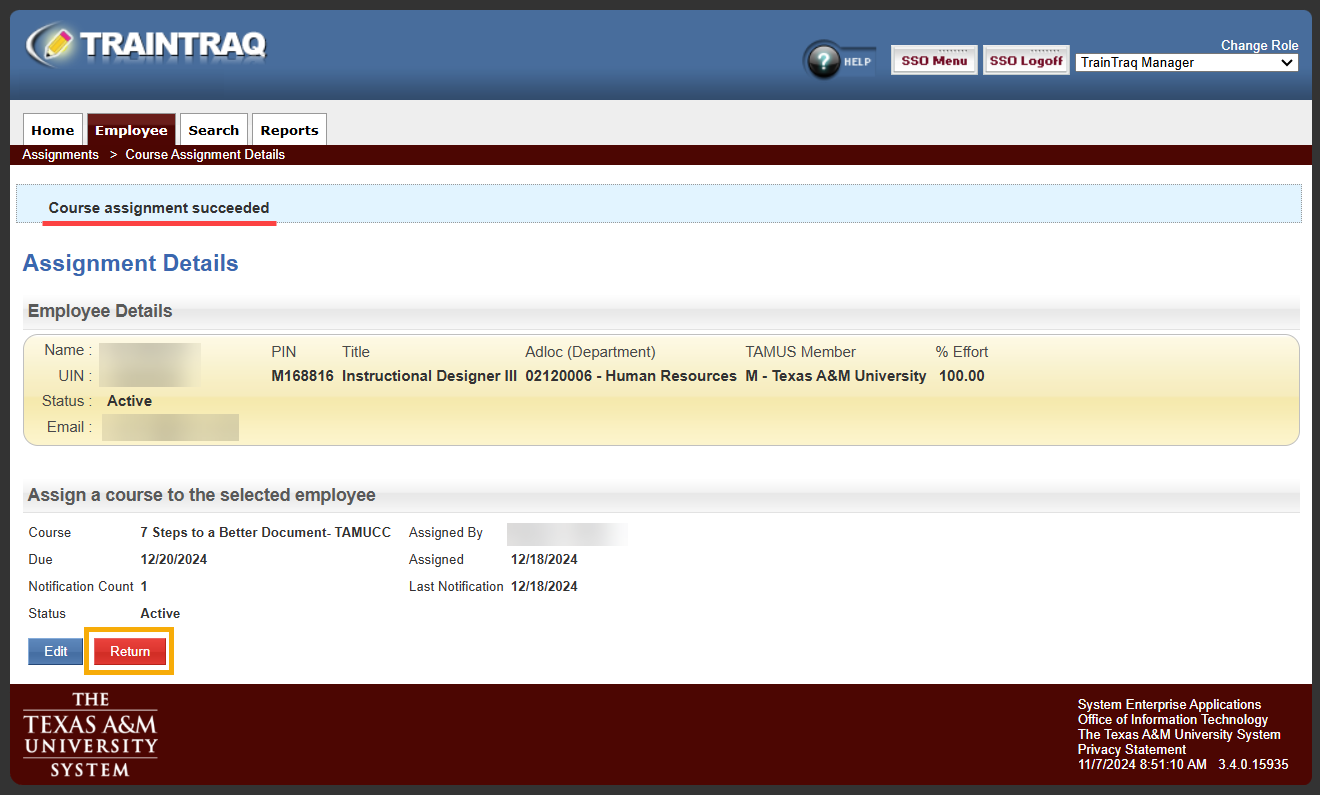Select the Employee tab
Image resolution: width=1320 pixels, height=795 pixels.
point(131,130)
